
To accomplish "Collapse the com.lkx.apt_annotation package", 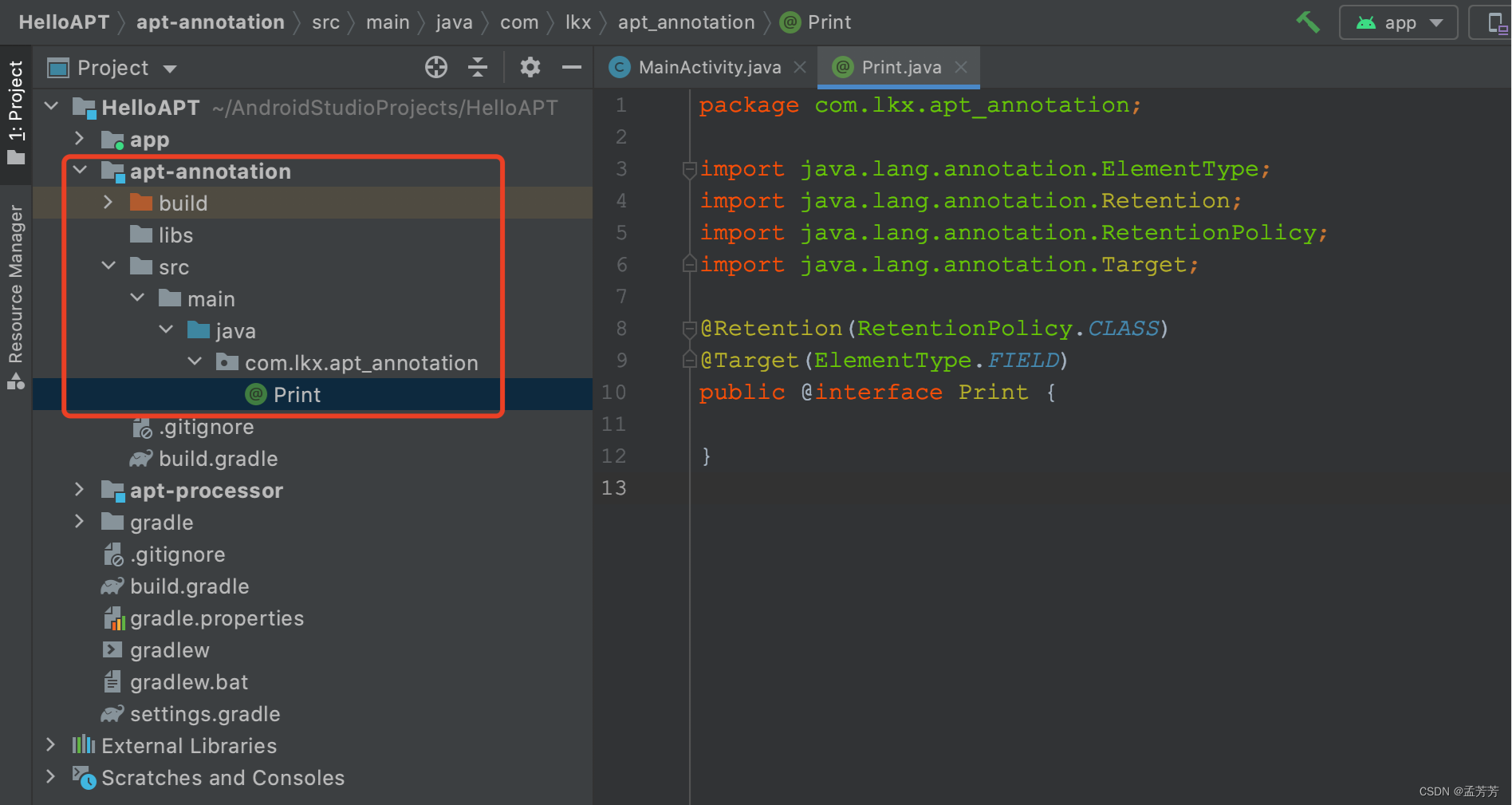I will point(195,362).
